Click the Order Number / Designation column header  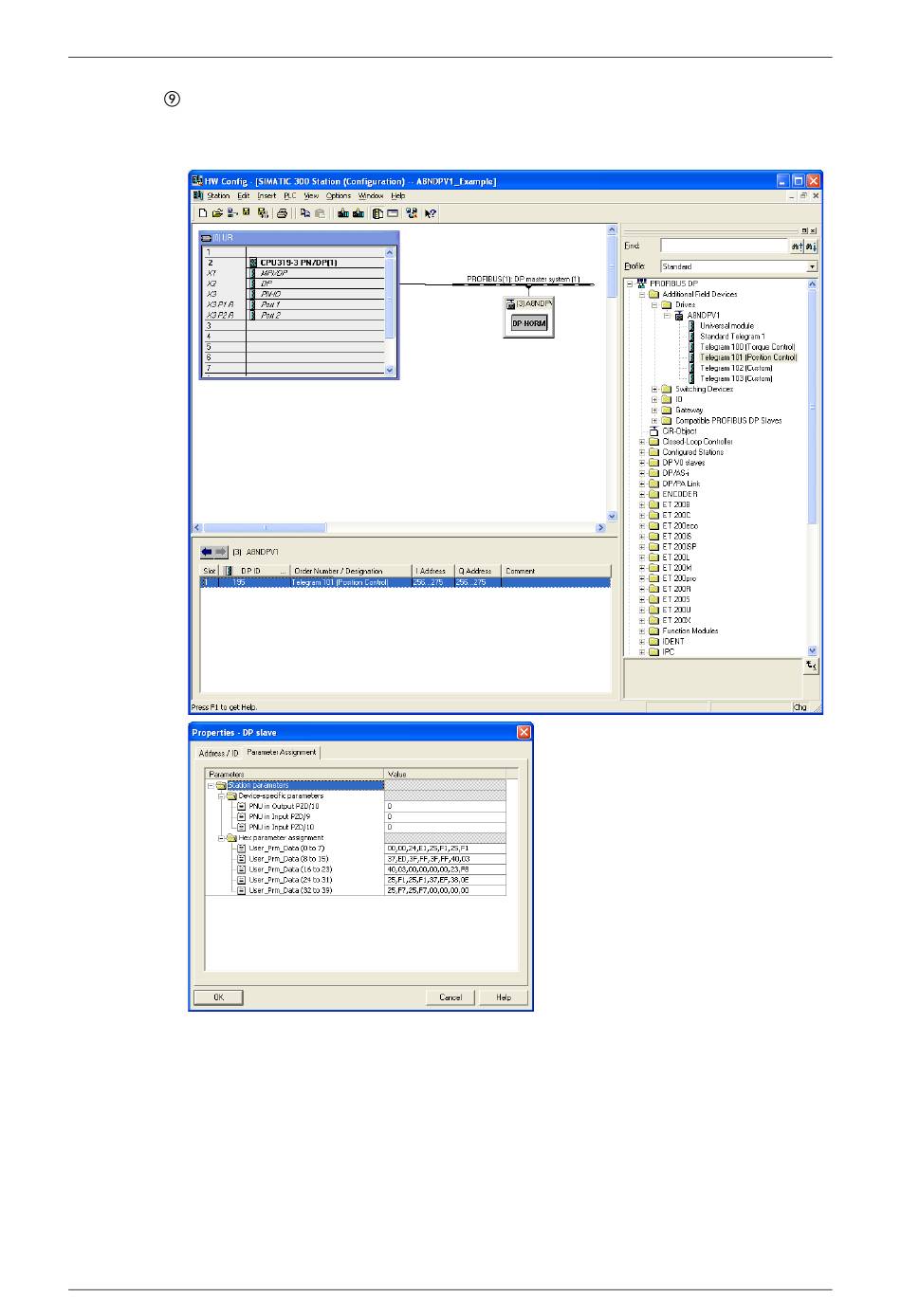tap(350, 571)
